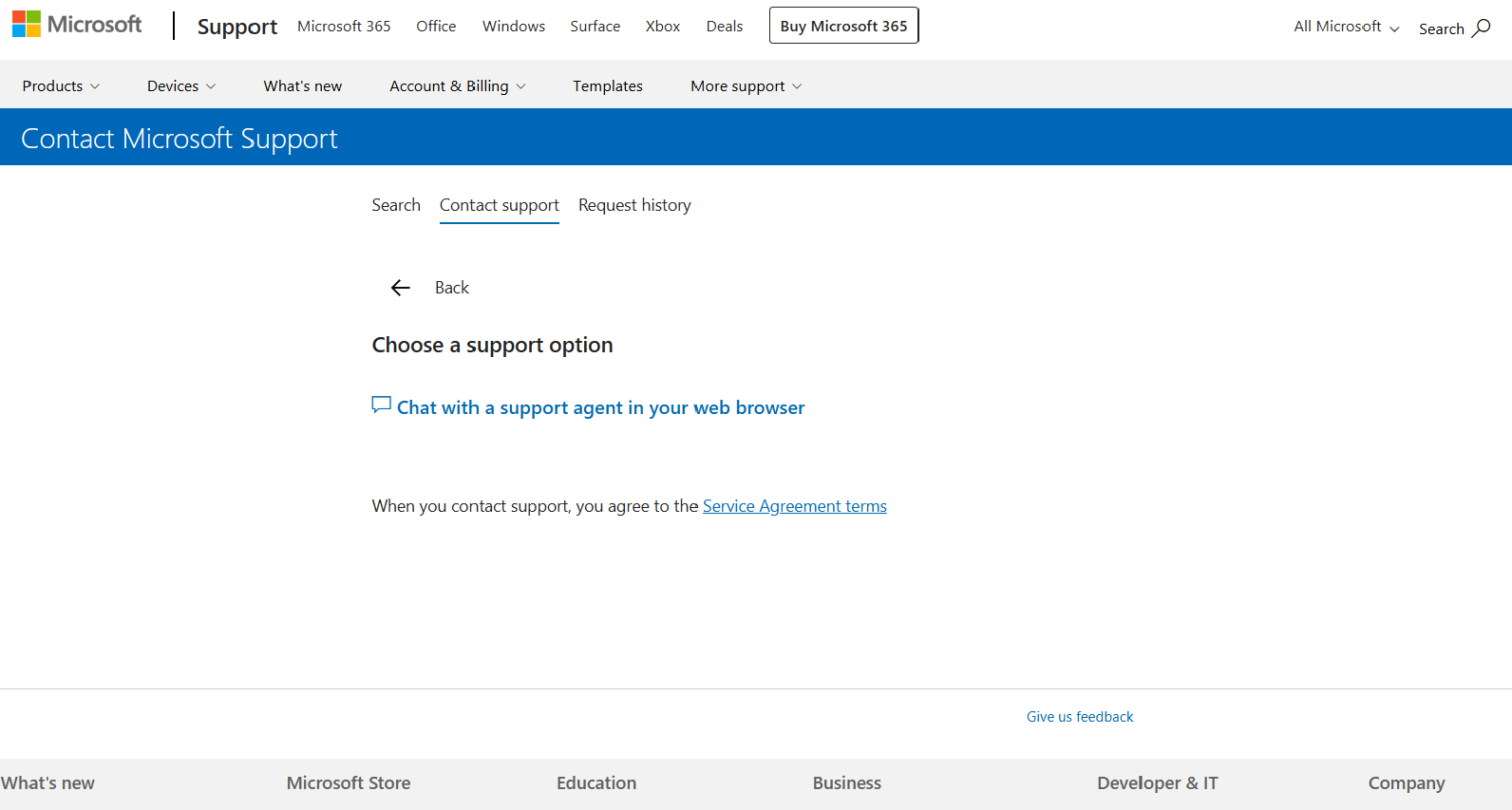This screenshot has width=1512, height=810.
Task: Open the Deals navigation link
Action: (x=725, y=27)
